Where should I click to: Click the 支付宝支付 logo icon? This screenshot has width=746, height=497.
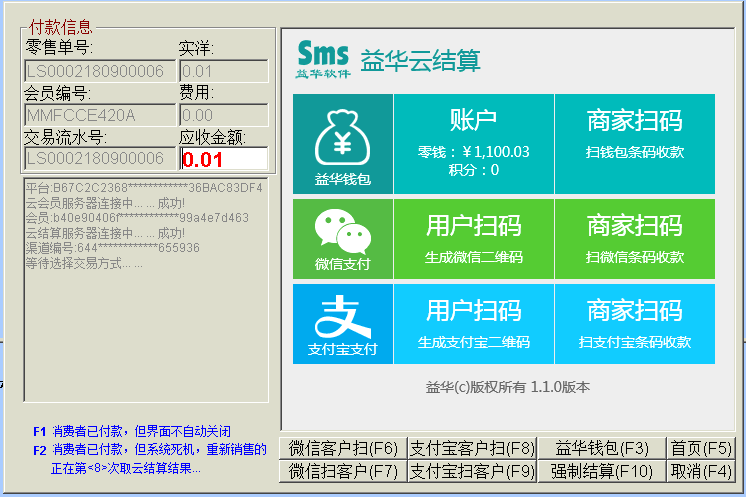point(343,318)
